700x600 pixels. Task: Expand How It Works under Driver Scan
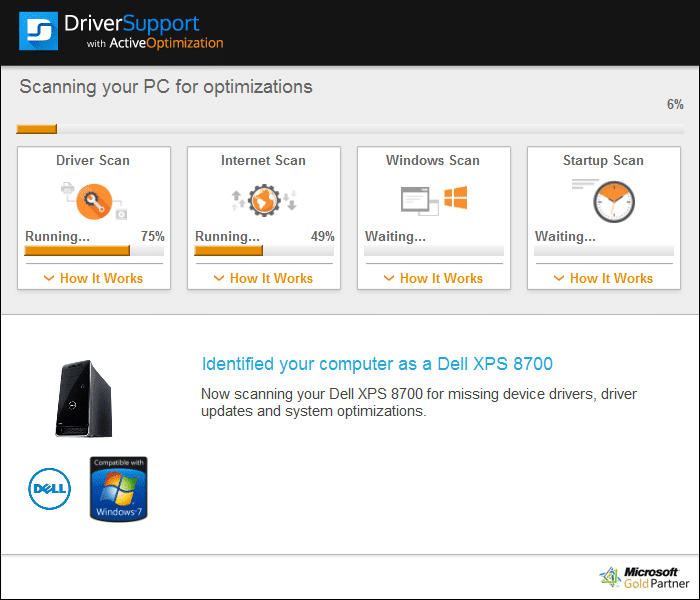pos(93,279)
